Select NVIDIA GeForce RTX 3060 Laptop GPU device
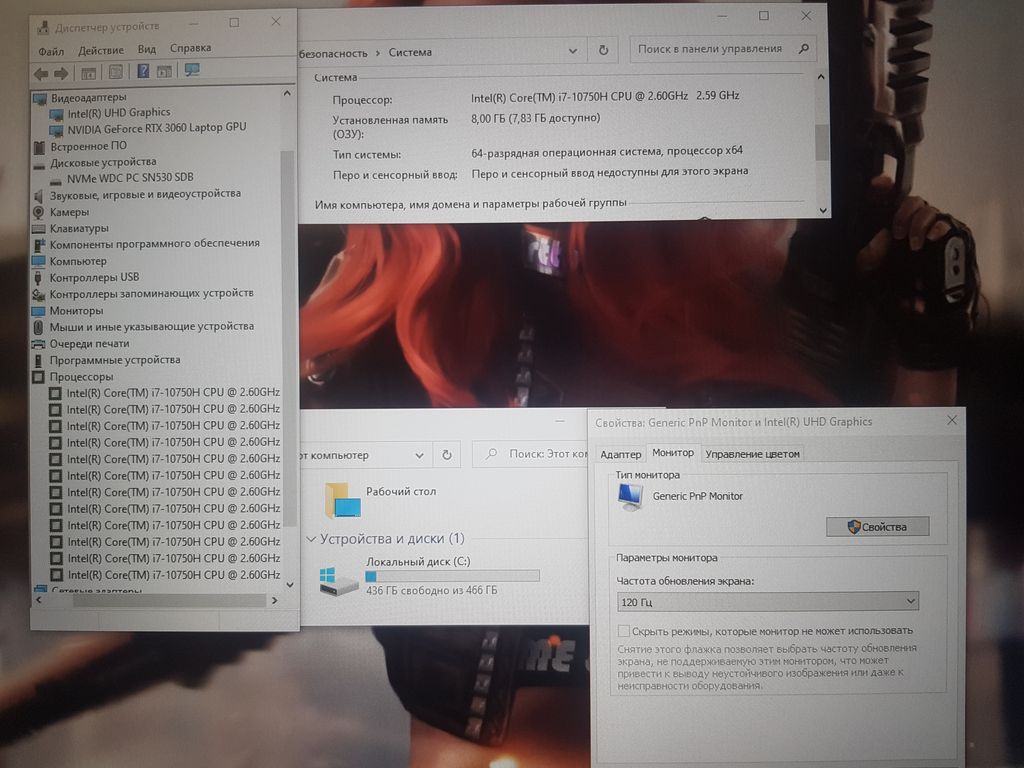 pos(156,128)
